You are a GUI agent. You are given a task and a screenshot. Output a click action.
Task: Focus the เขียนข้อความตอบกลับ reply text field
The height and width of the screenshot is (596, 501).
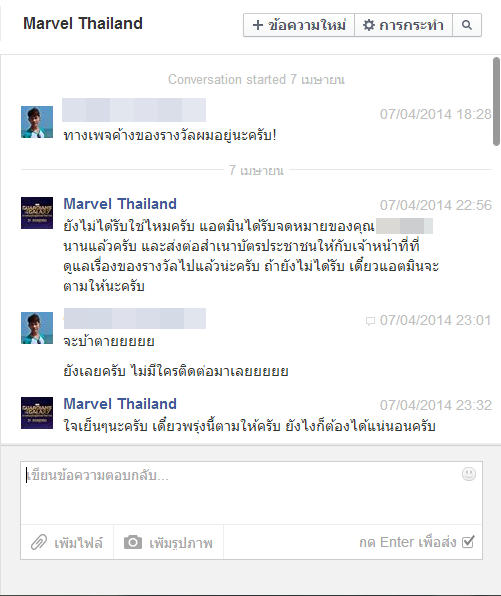click(x=251, y=493)
